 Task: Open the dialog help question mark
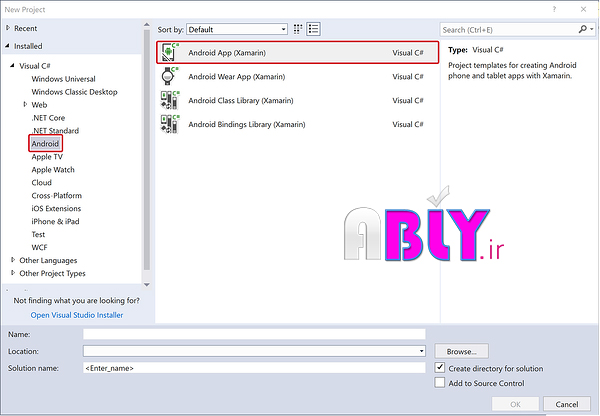pyautogui.click(x=554, y=9)
